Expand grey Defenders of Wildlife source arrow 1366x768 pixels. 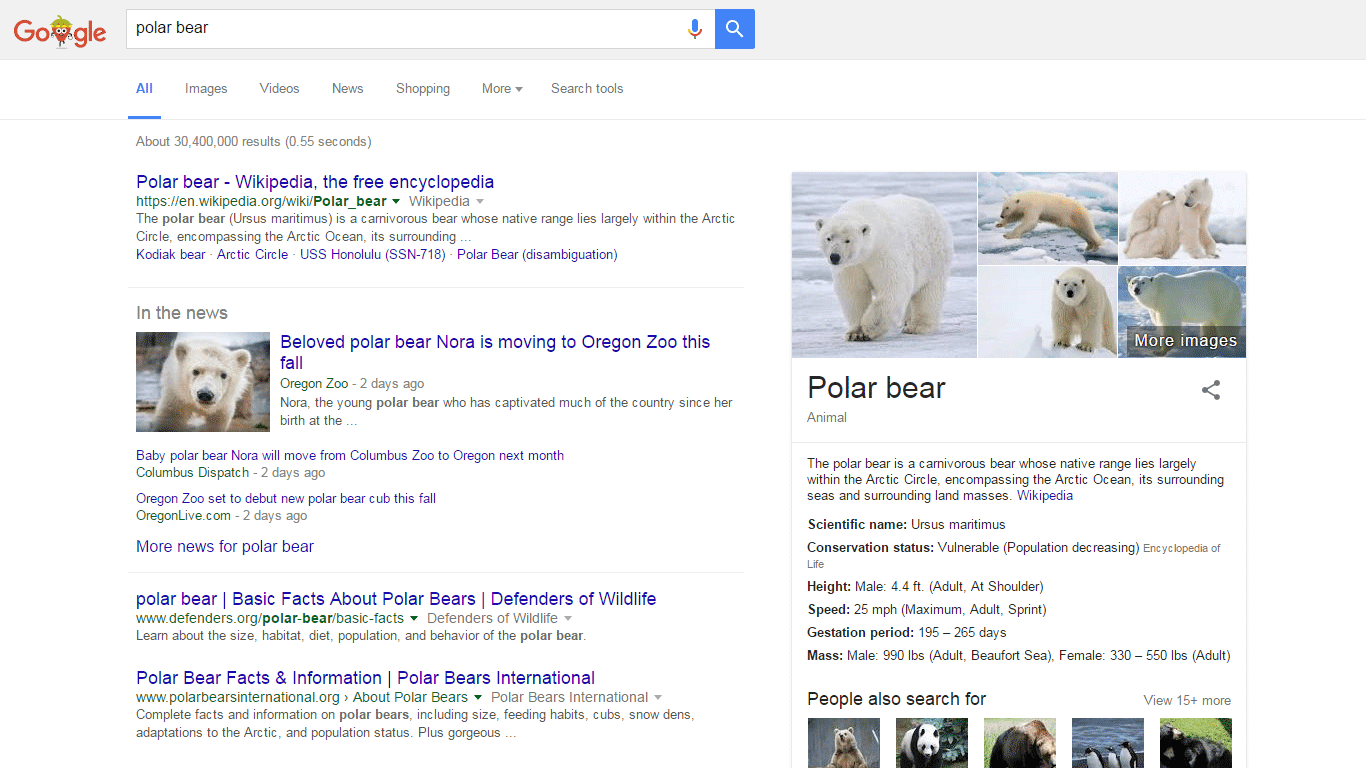568,619
